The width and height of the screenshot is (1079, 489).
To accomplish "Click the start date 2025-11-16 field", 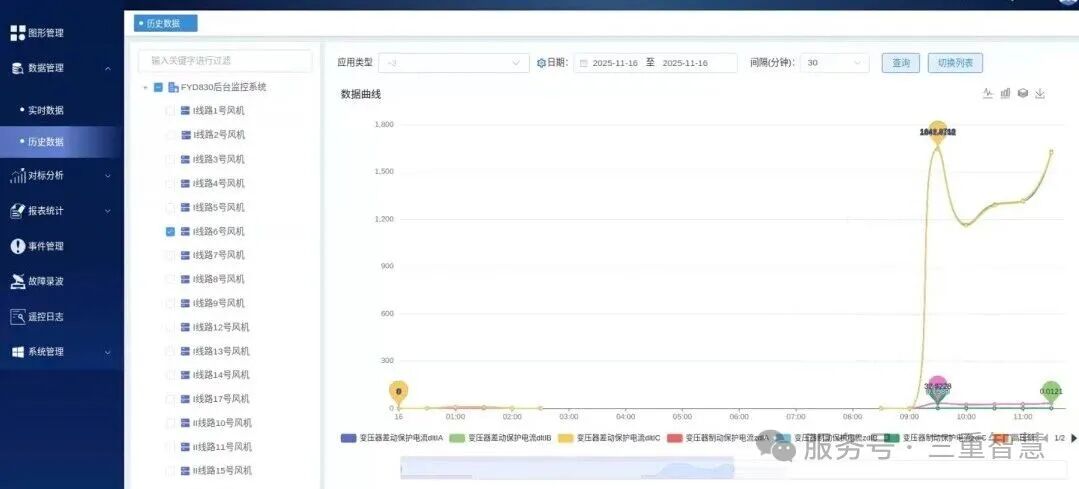I will pos(615,63).
